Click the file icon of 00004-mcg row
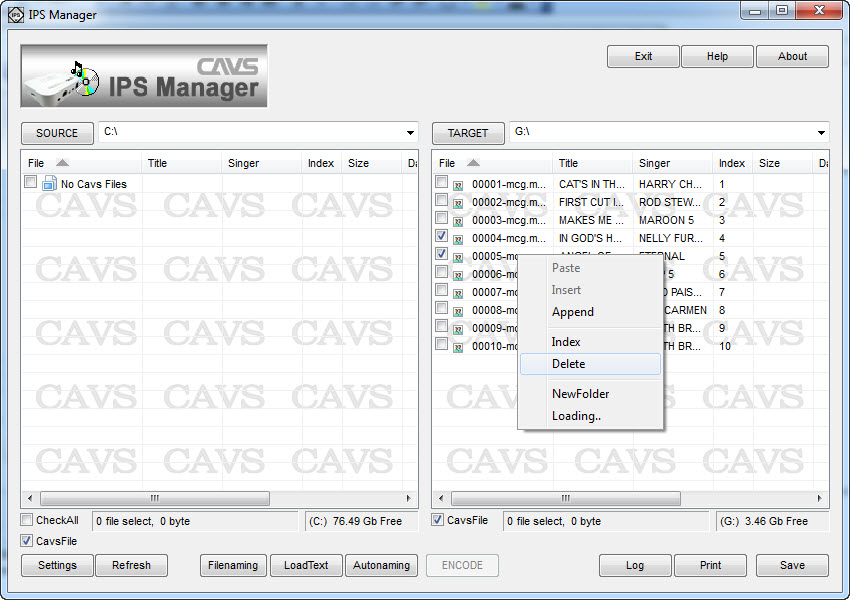The height and width of the screenshot is (600, 850). (x=459, y=239)
